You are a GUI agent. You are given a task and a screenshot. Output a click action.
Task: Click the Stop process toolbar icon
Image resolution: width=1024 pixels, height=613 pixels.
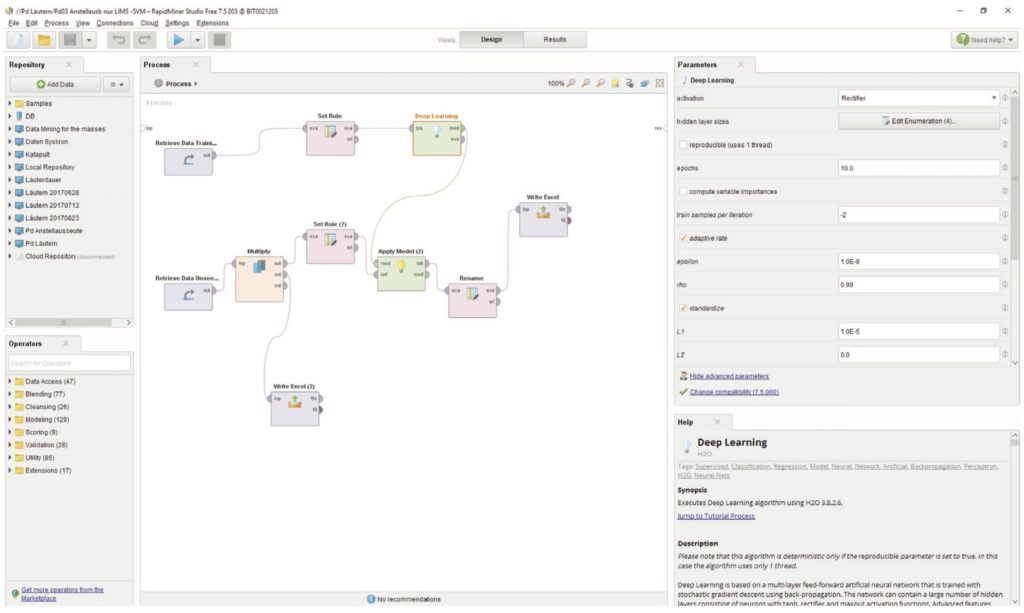click(219, 40)
